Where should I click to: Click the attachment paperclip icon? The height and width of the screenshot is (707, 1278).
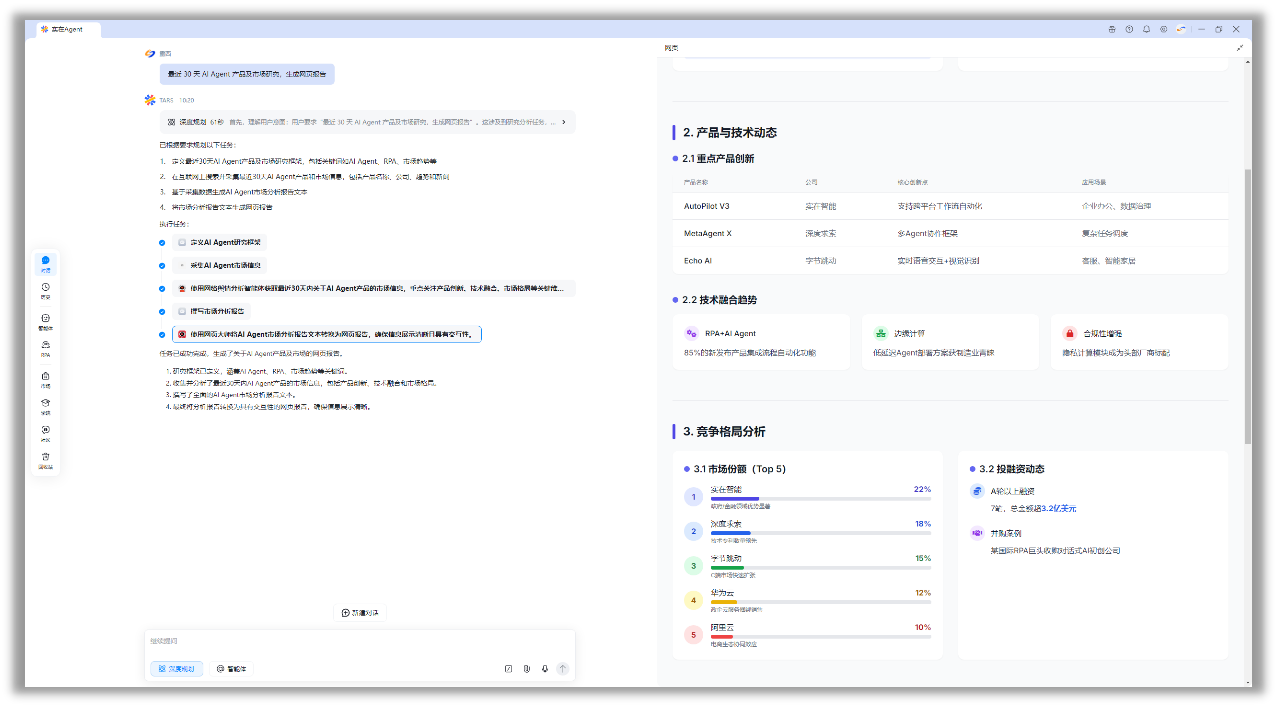(526, 669)
